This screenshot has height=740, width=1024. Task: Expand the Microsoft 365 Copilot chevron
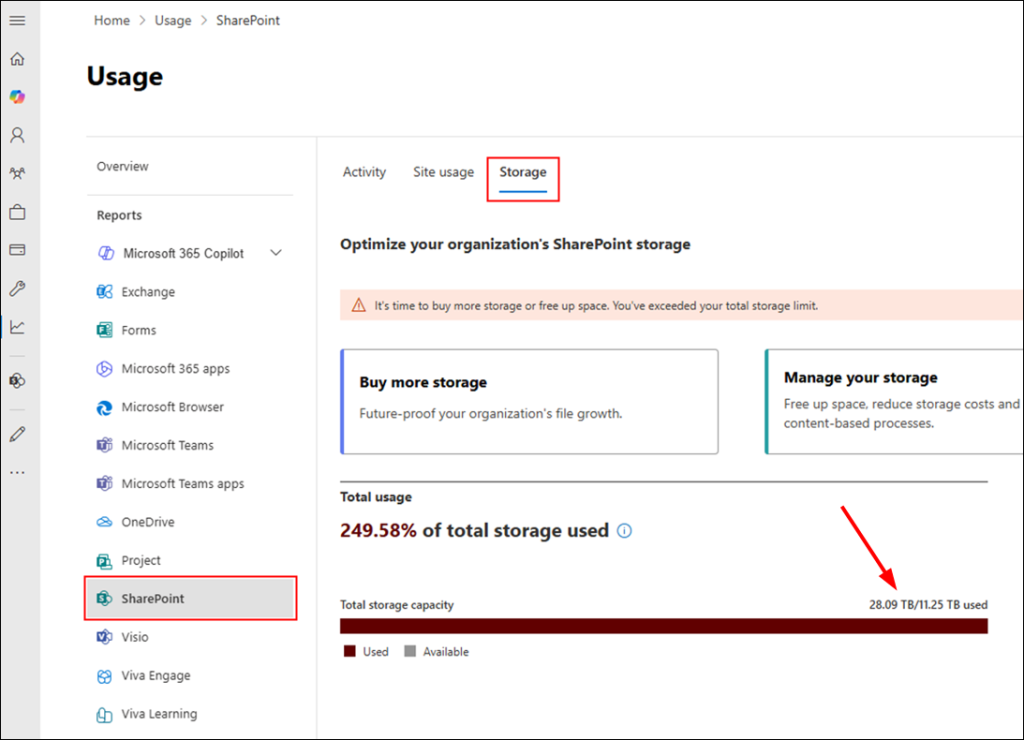pos(276,253)
